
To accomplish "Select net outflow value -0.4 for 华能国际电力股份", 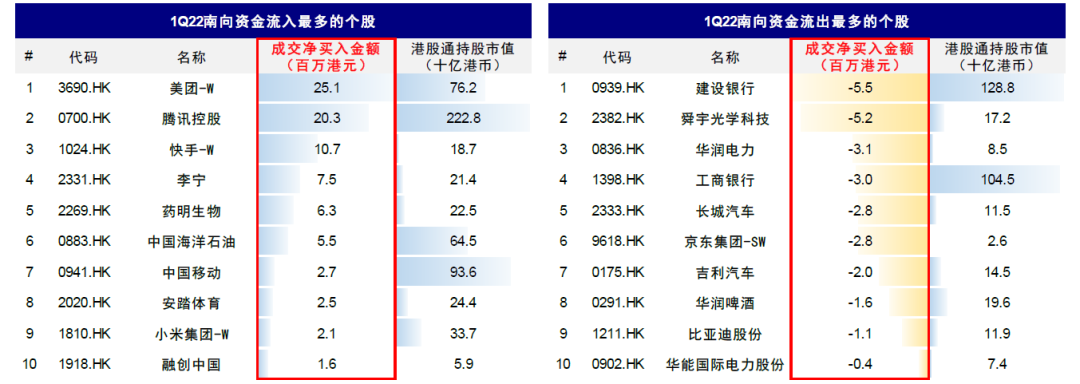I will (x=860, y=365).
